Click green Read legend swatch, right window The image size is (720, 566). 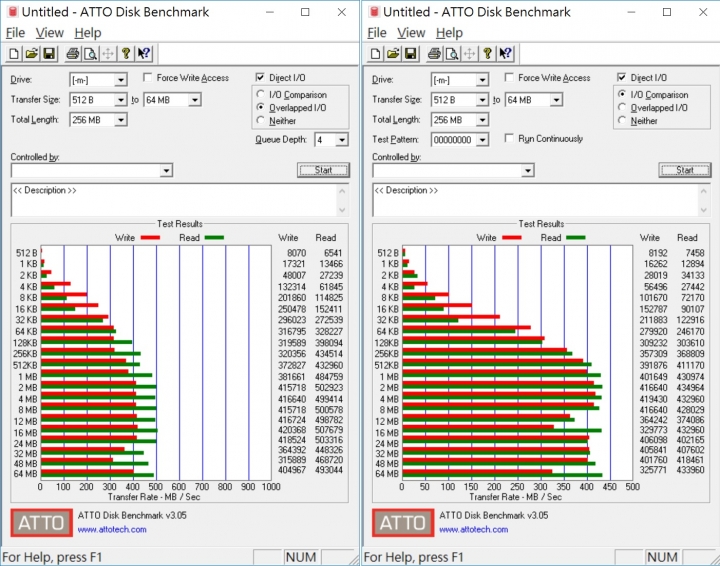pyautogui.click(x=575, y=237)
